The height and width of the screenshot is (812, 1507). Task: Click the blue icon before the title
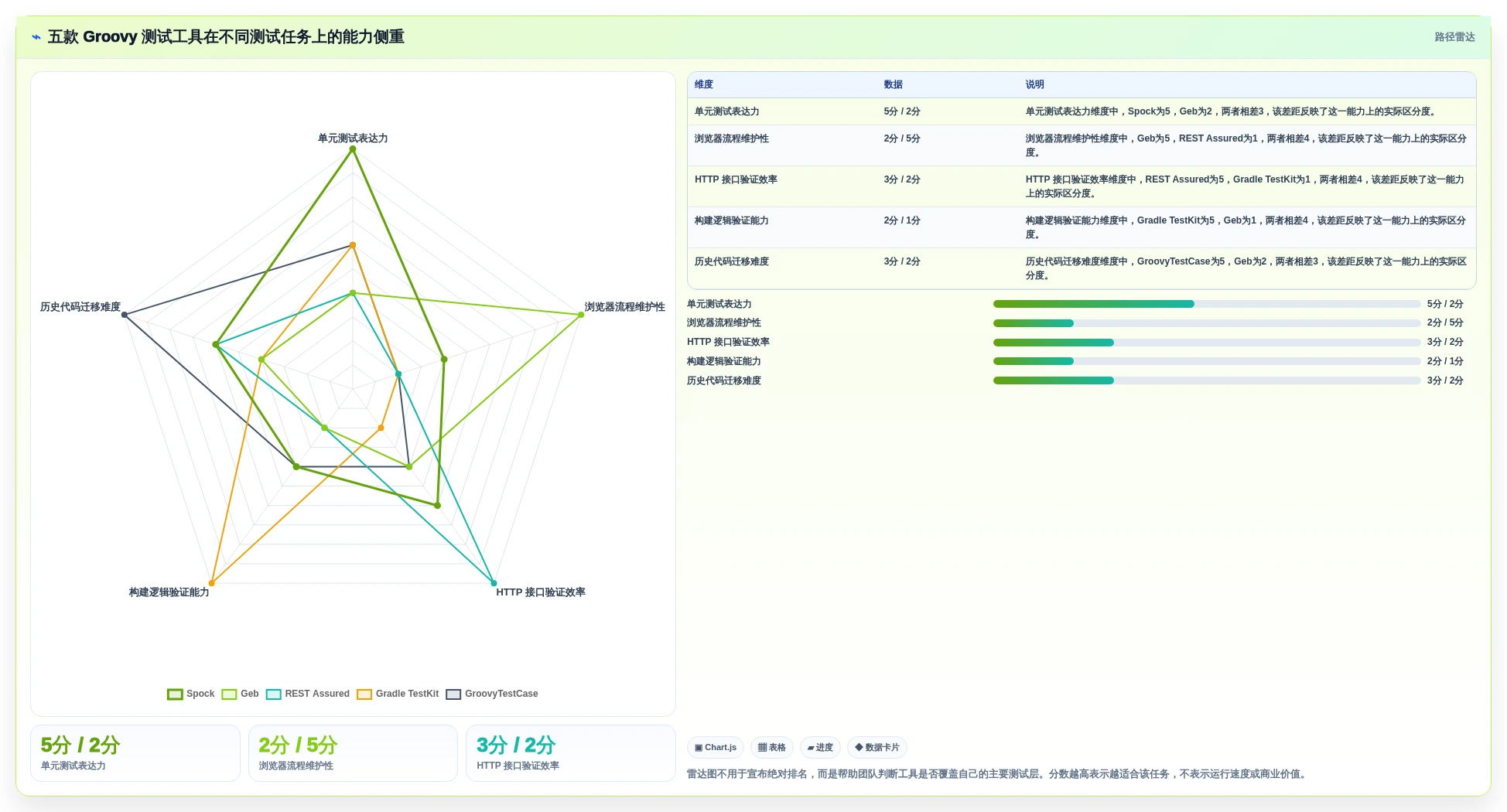[x=36, y=37]
